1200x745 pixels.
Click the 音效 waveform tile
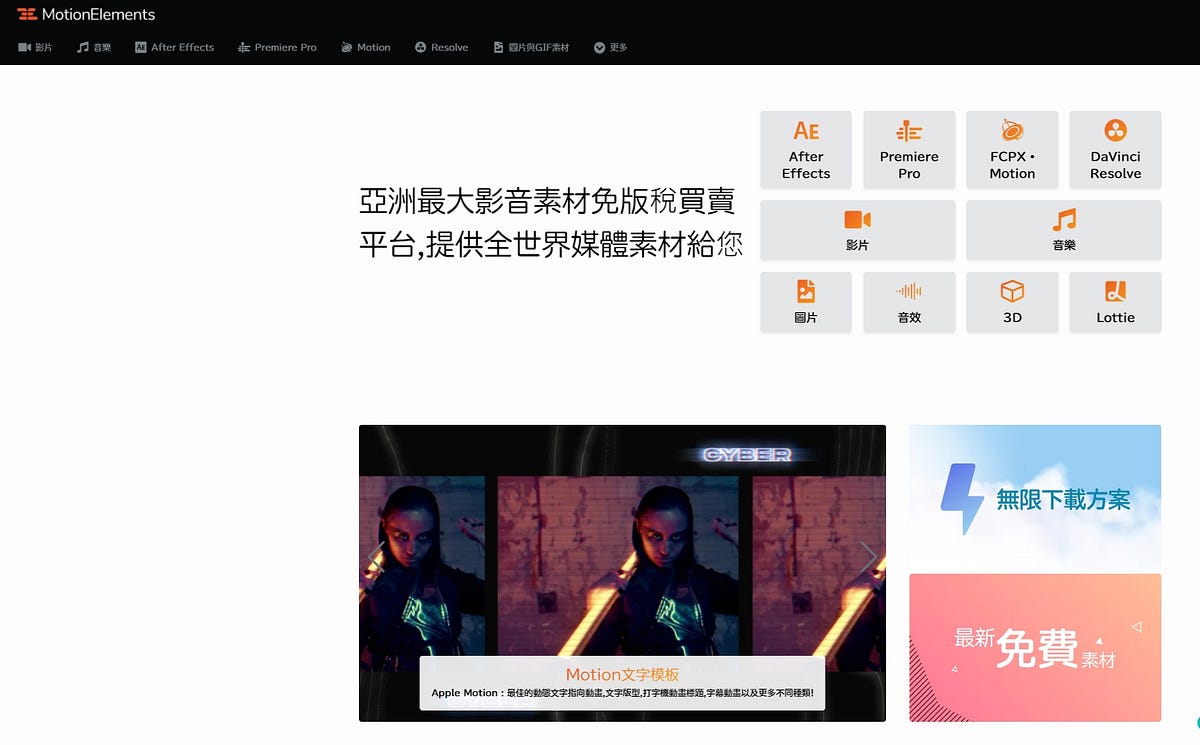tap(909, 302)
